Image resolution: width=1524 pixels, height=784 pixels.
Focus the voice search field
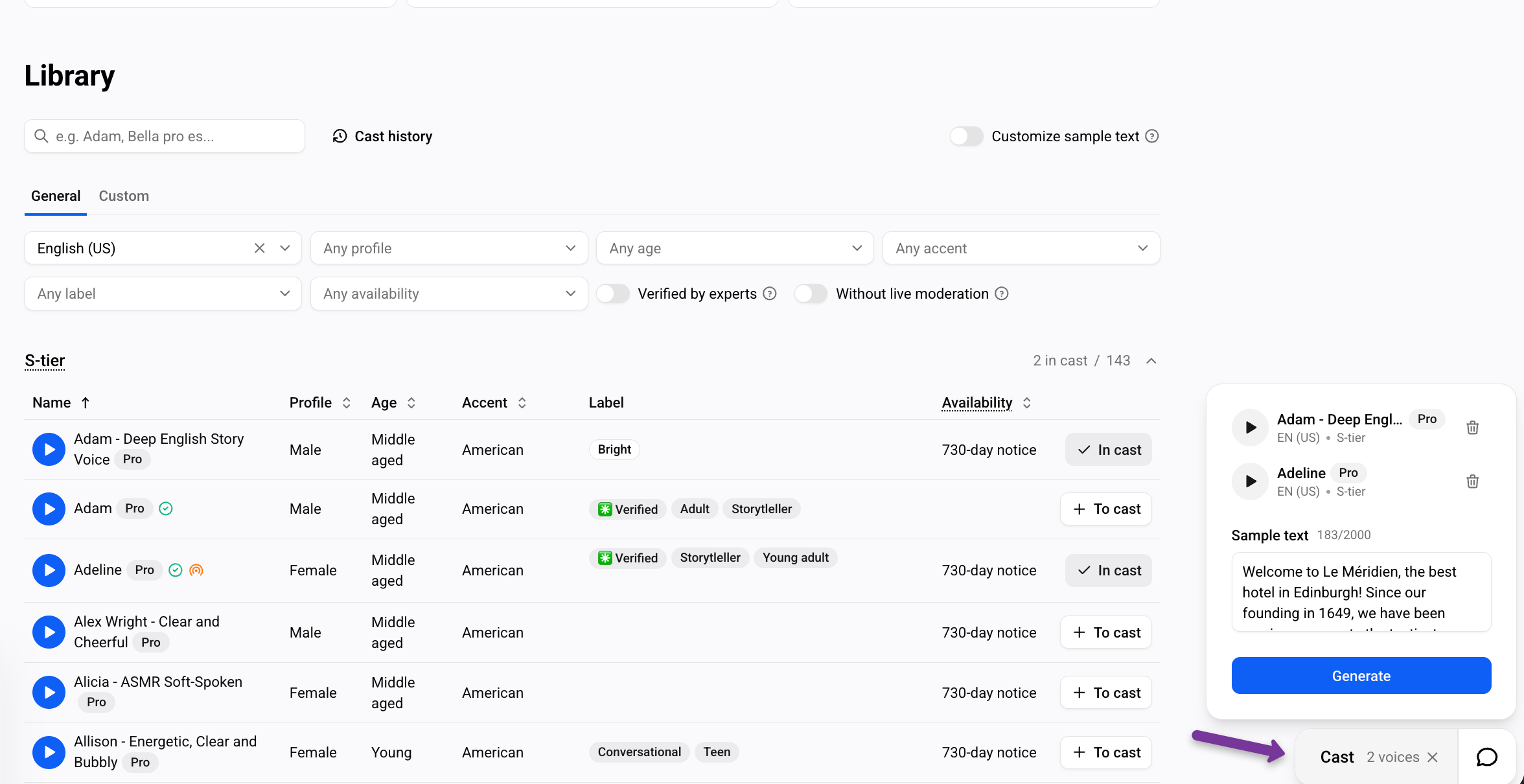click(165, 136)
